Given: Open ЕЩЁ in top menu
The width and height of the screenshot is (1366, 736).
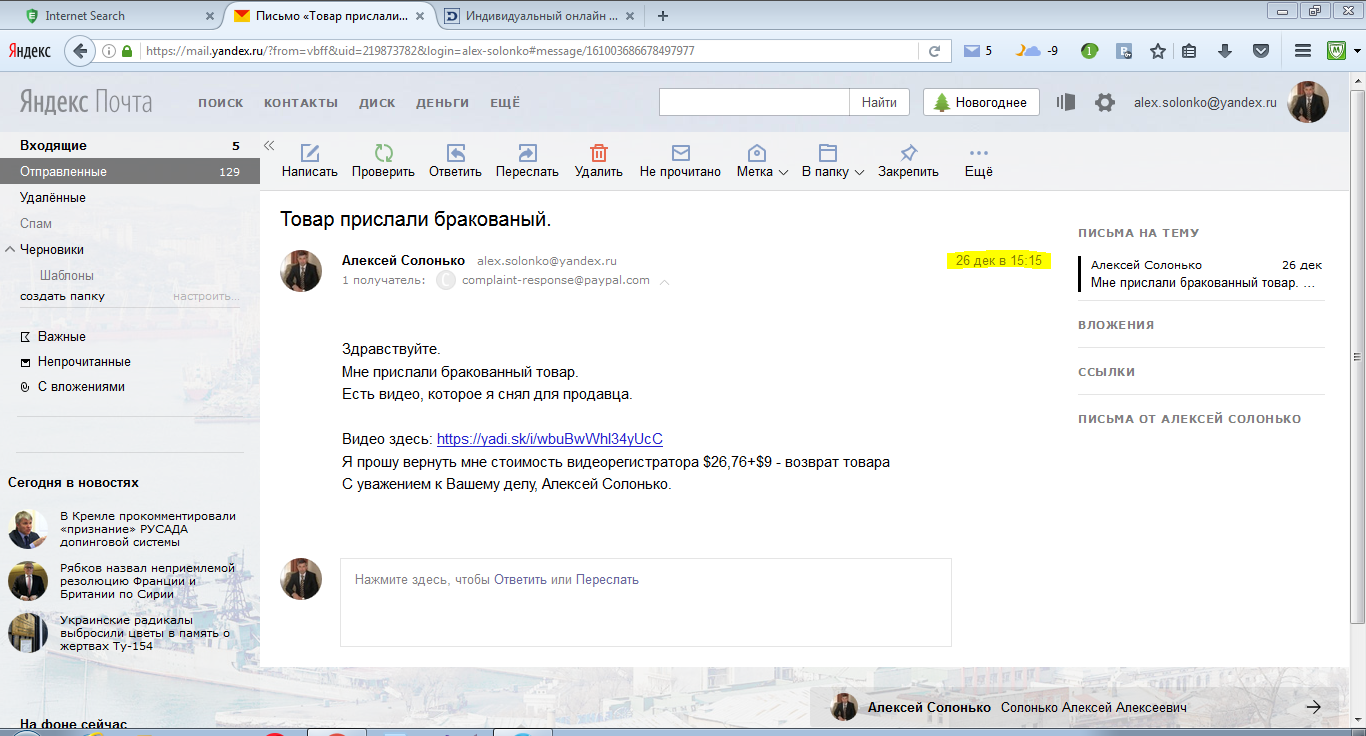Looking at the screenshot, I should click(505, 103).
